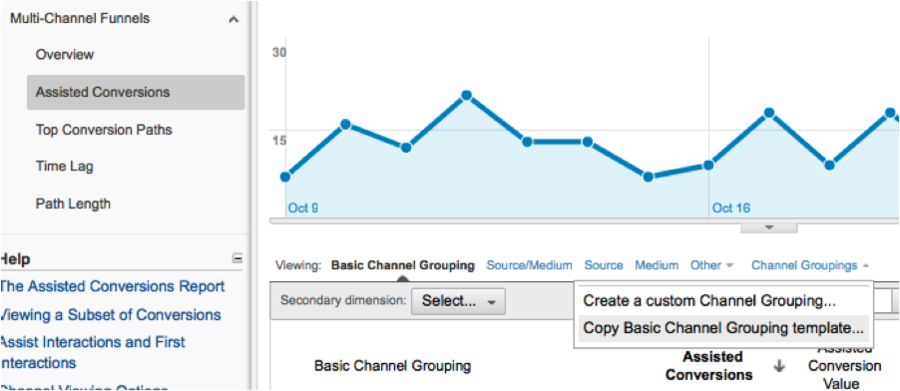Switch view to Medium

pos(656,265)
